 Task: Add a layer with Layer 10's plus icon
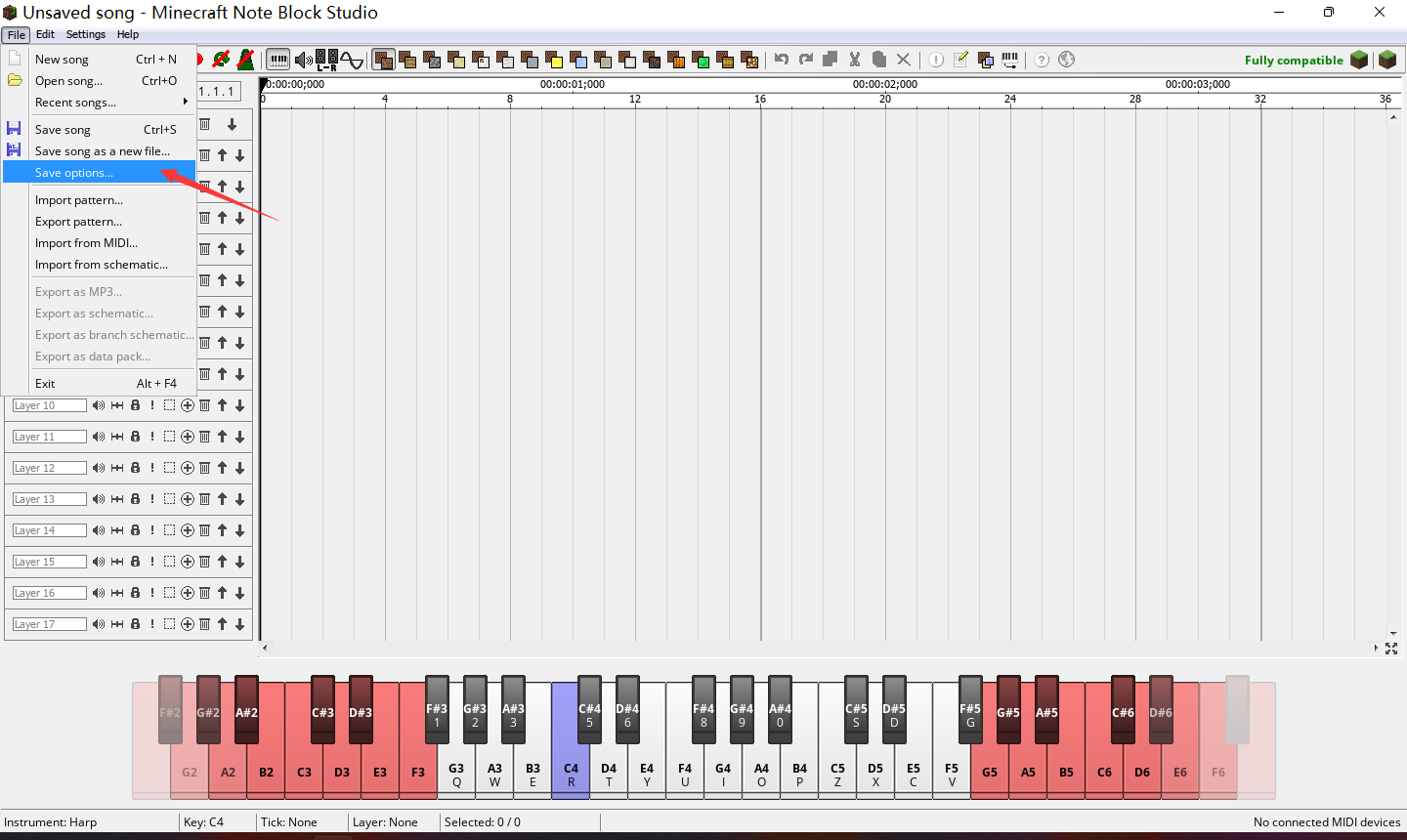tap(187, 405)
